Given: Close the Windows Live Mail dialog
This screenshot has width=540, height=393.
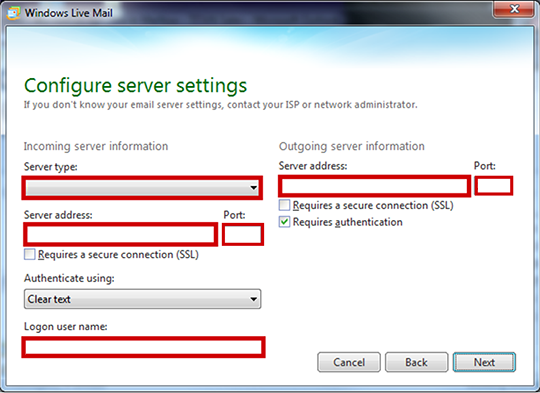Looking at the screenshot, I should click(x=514, y=9).
